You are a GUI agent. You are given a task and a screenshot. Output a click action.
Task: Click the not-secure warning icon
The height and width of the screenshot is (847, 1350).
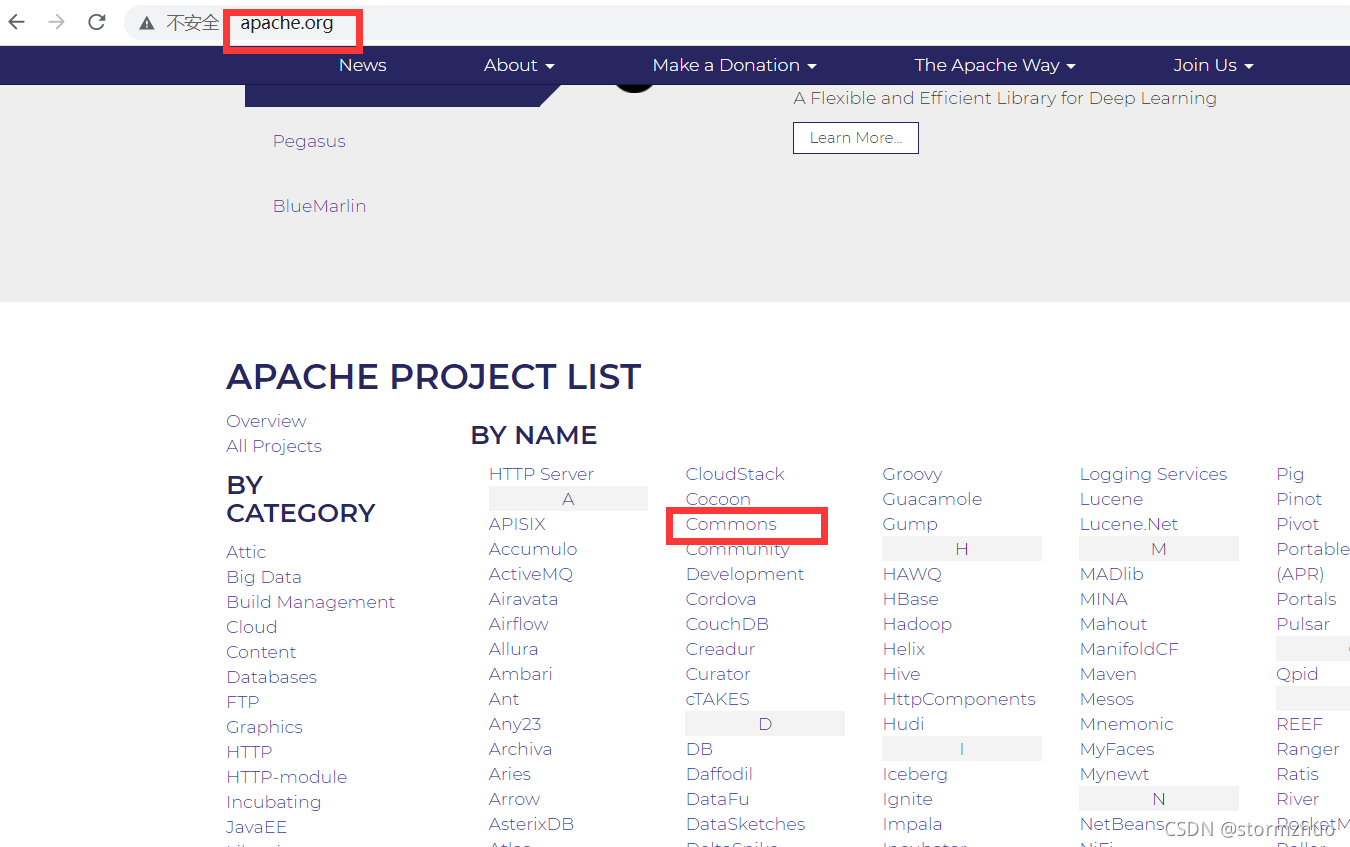(x=147, y=23)
